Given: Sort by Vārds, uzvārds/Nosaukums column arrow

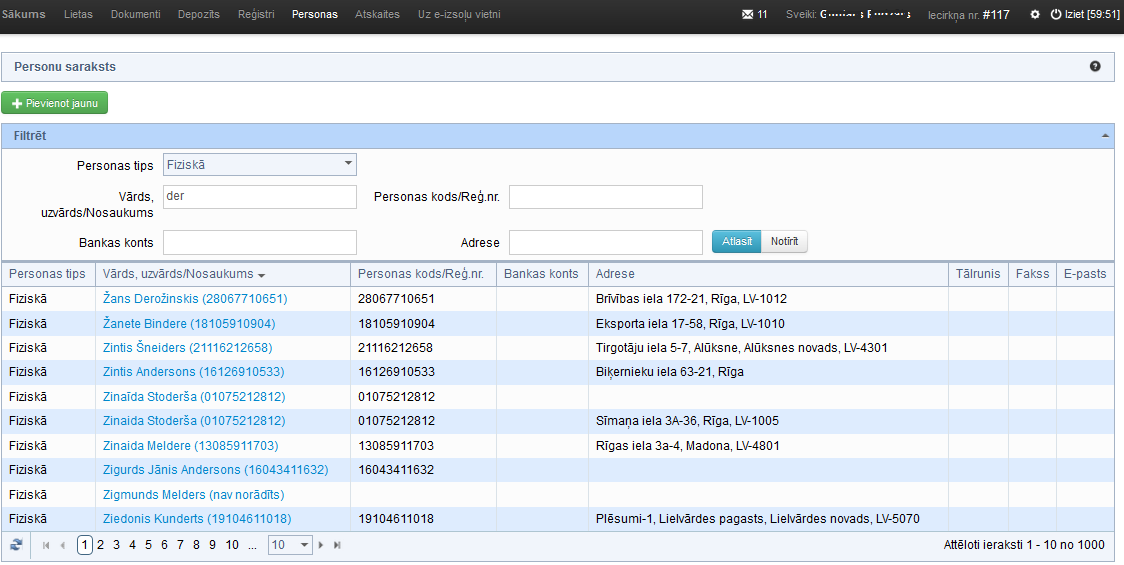Looking at the screenshot, I should (x=262, y=275).
